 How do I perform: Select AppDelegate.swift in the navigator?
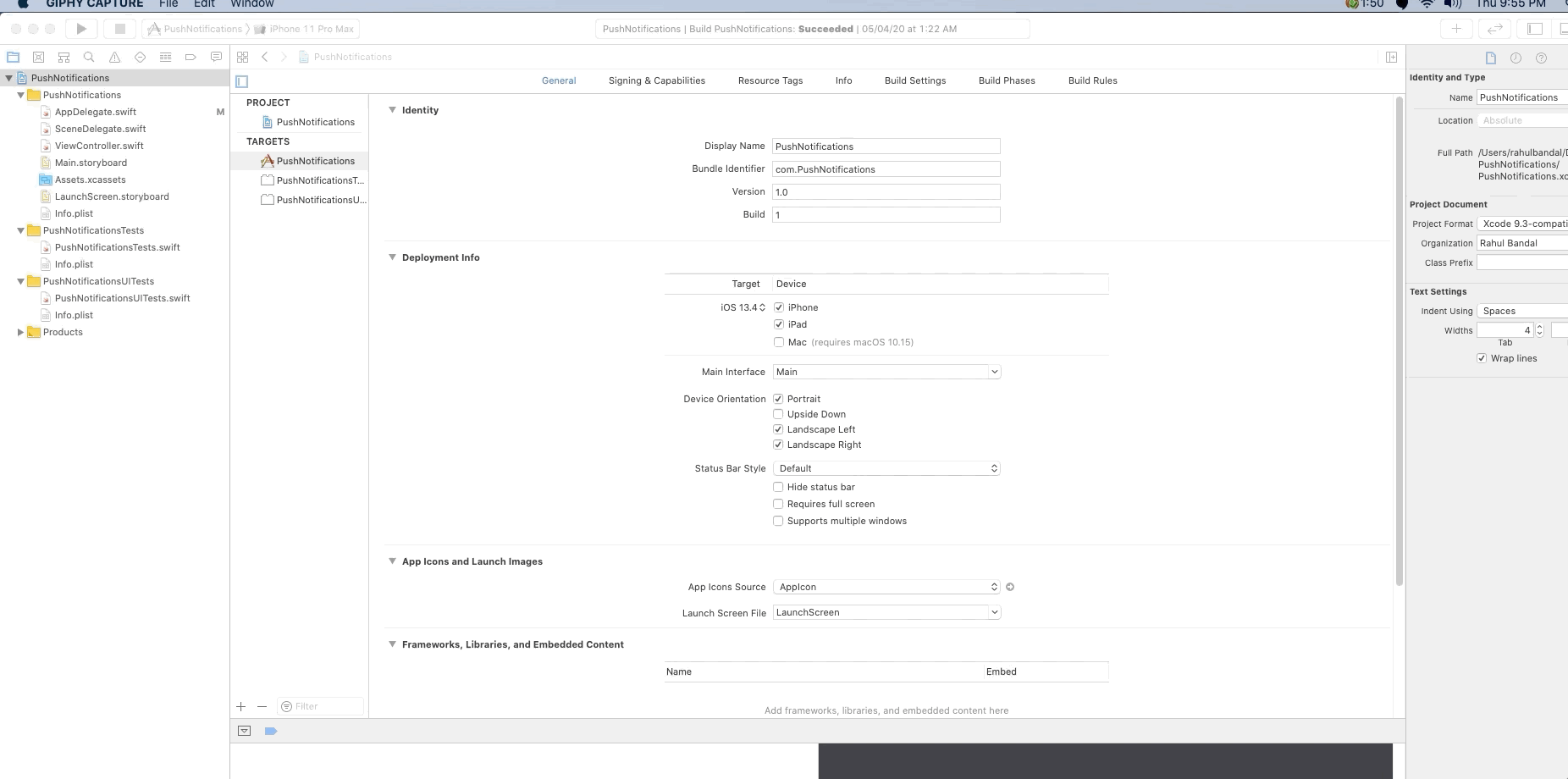(96, 112)
